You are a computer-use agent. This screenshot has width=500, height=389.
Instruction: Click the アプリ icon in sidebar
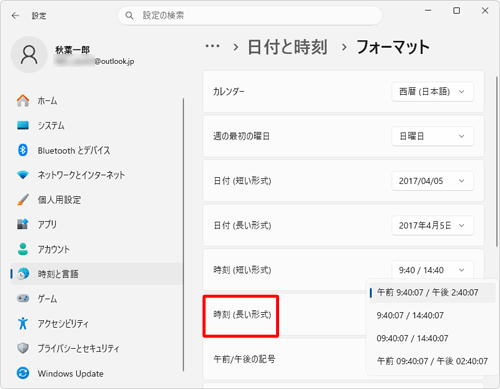23,224
